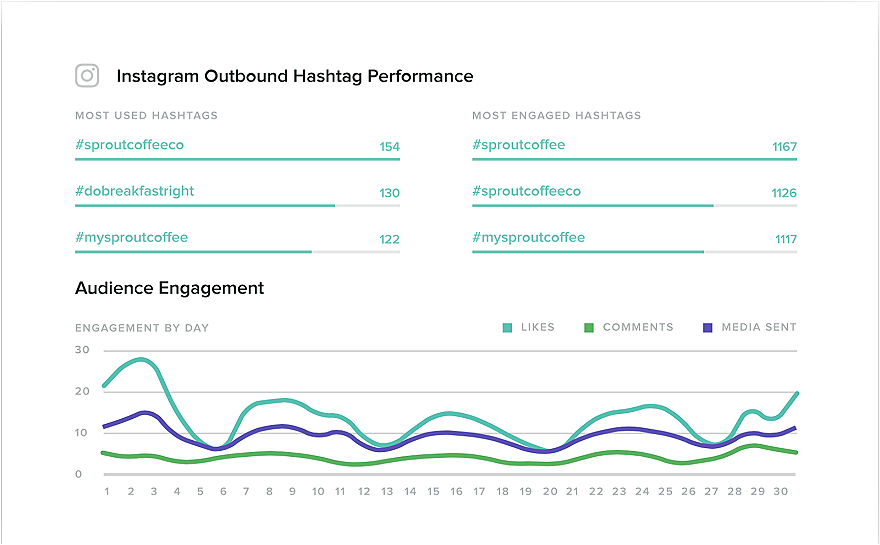Open #sproutcoffeeco in Most Engaged Hashtags
Viewport: 880px width, 545px height.
[526, 191]
